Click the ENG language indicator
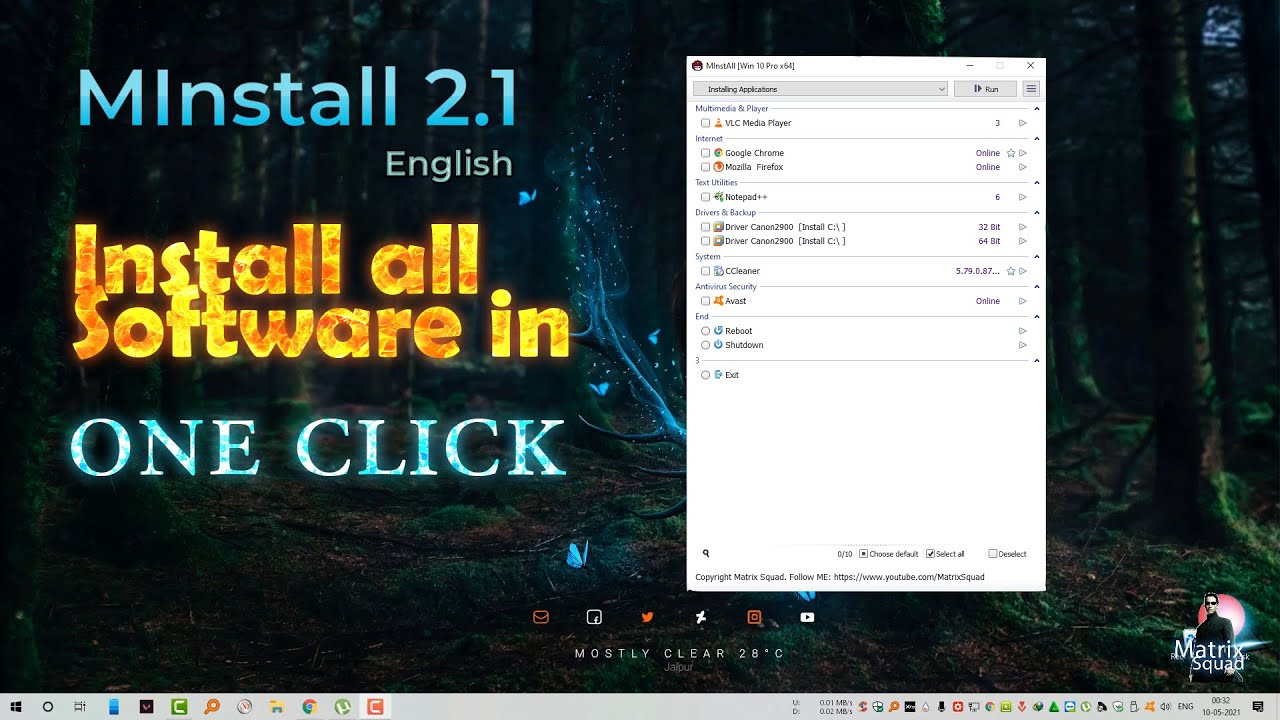Image resolution: width=1280 pixels, height=720 pixels. point(1186,707)
